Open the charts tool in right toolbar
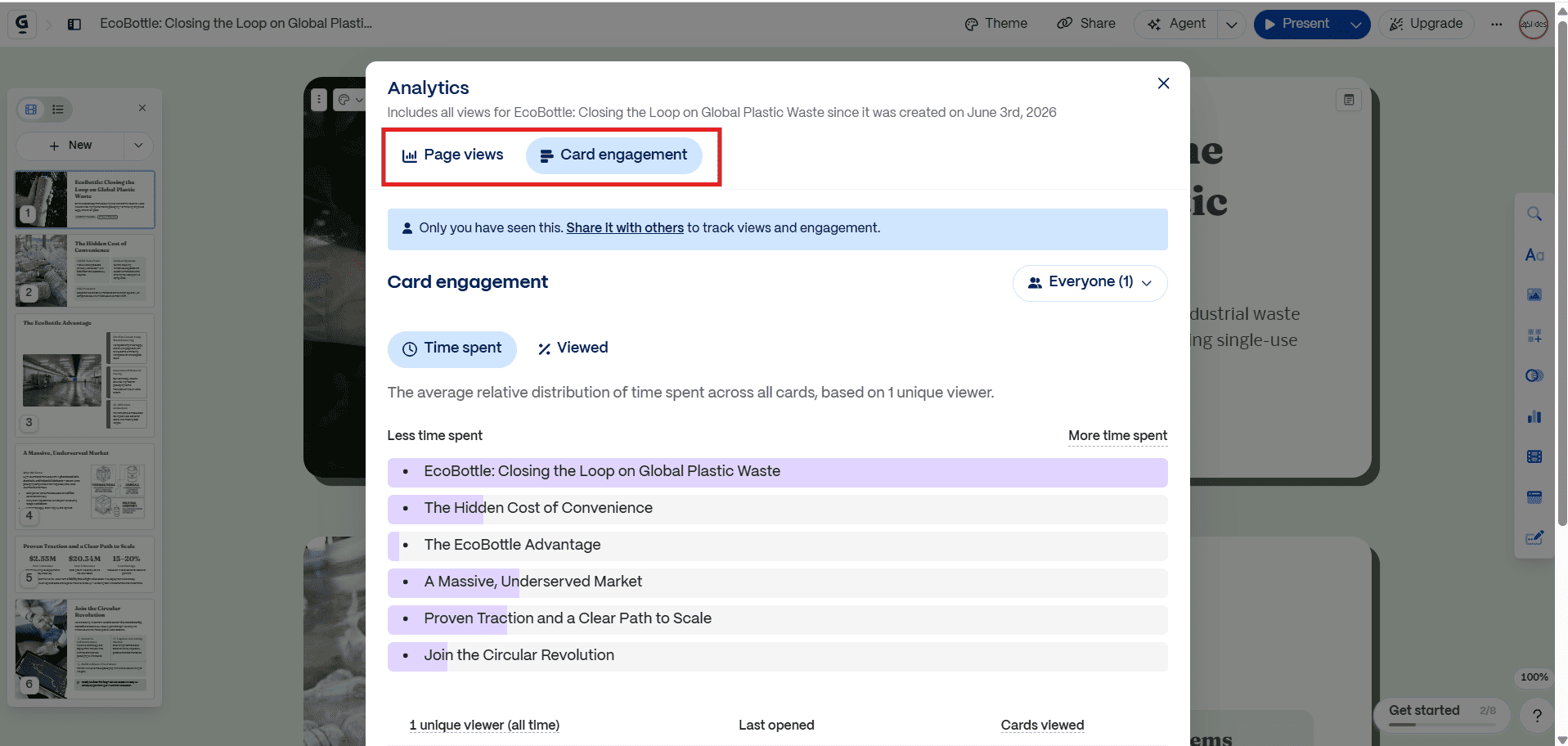The width and height of the screenshot is (1568, 746). click(1534, 416)
